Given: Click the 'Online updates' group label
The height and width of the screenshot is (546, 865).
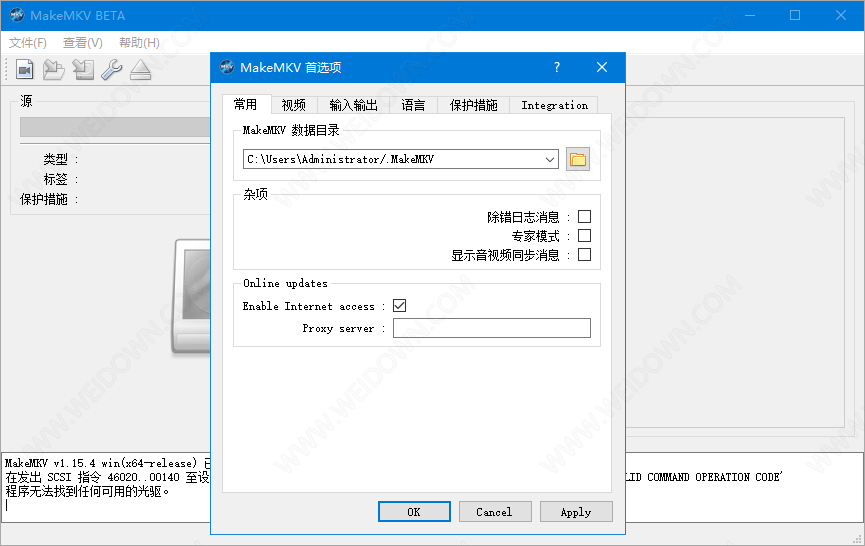Looking at the screenshot, I should [x=285, y=283].
